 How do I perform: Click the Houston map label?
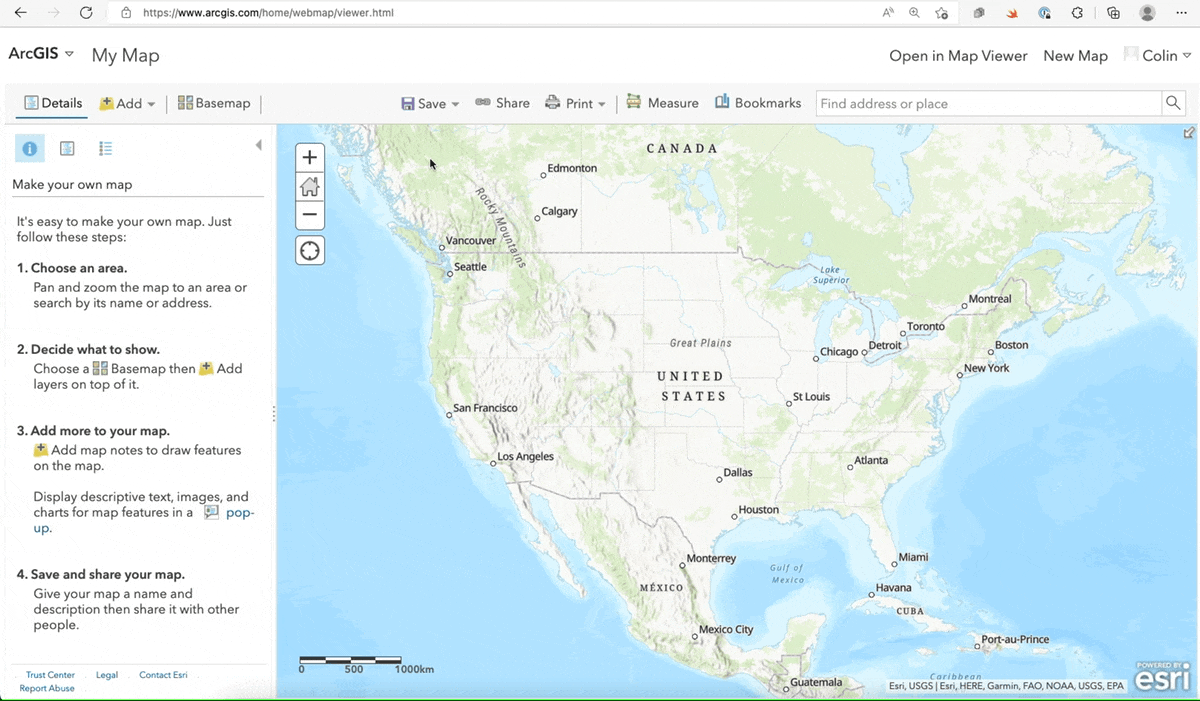click(758, 510)
